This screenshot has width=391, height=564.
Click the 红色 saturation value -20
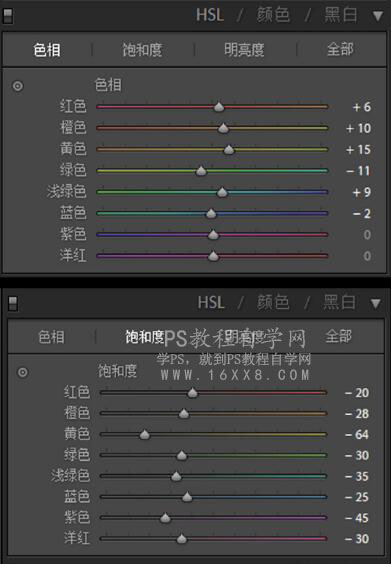click(x=357, y=393)
